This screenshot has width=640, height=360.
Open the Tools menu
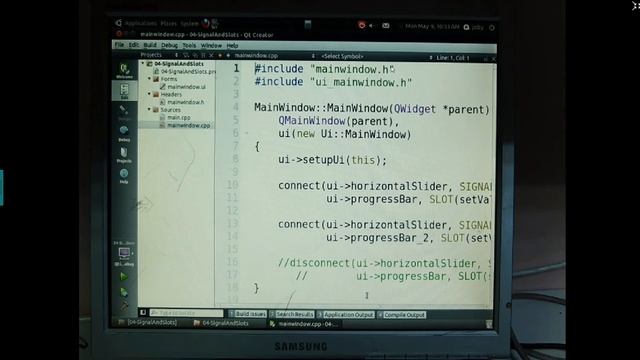(x=189, y=45)
